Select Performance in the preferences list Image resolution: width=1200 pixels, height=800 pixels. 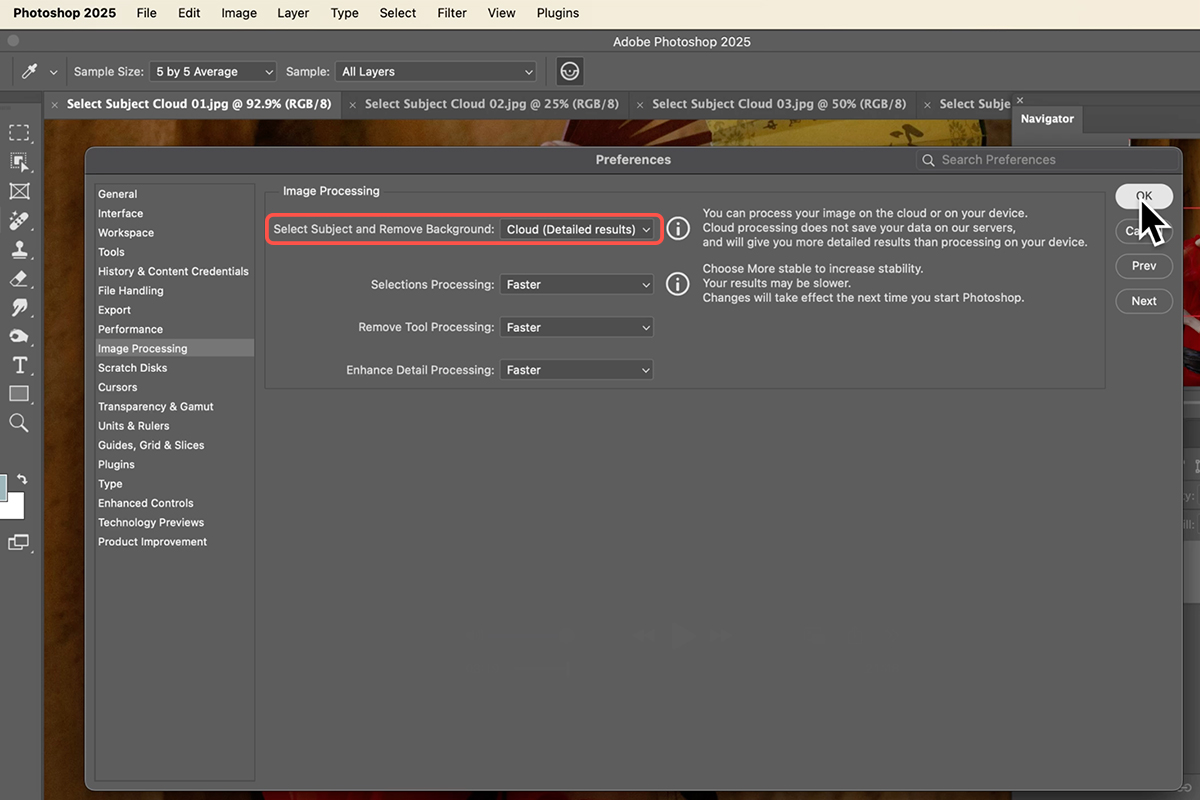coord(130,329)
